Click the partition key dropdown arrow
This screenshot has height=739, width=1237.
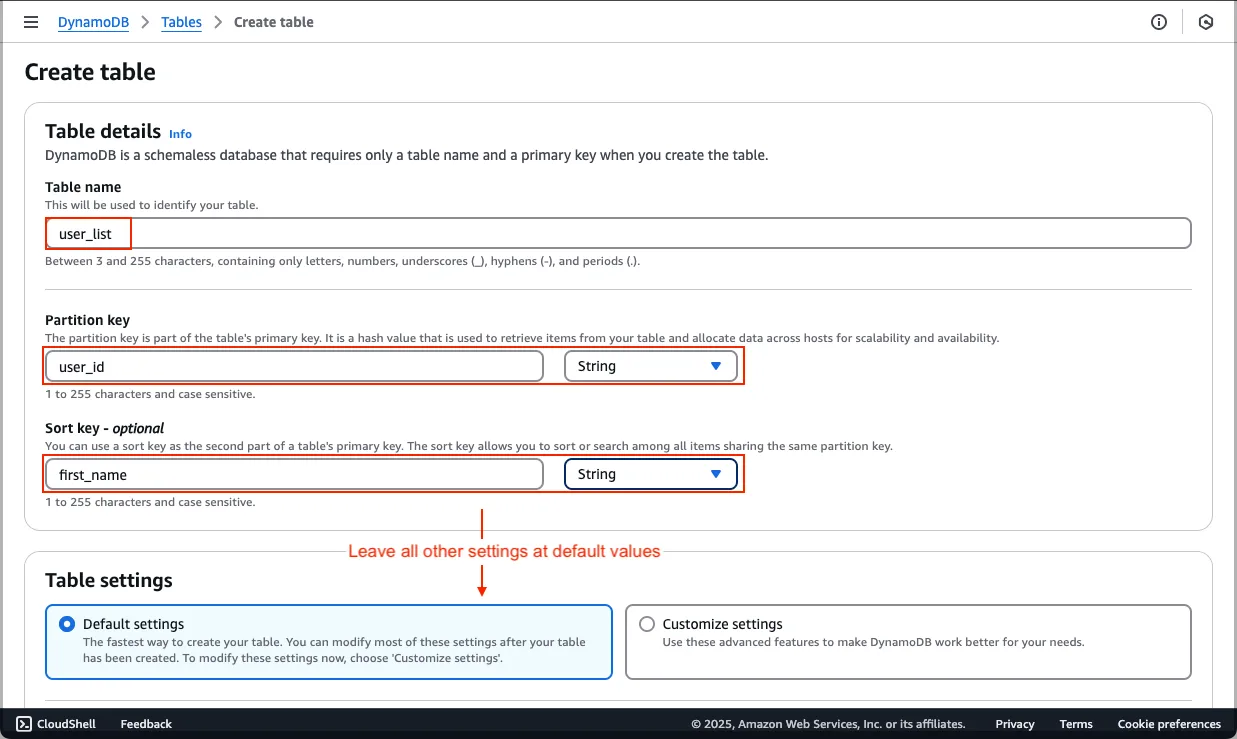point(715,366)
